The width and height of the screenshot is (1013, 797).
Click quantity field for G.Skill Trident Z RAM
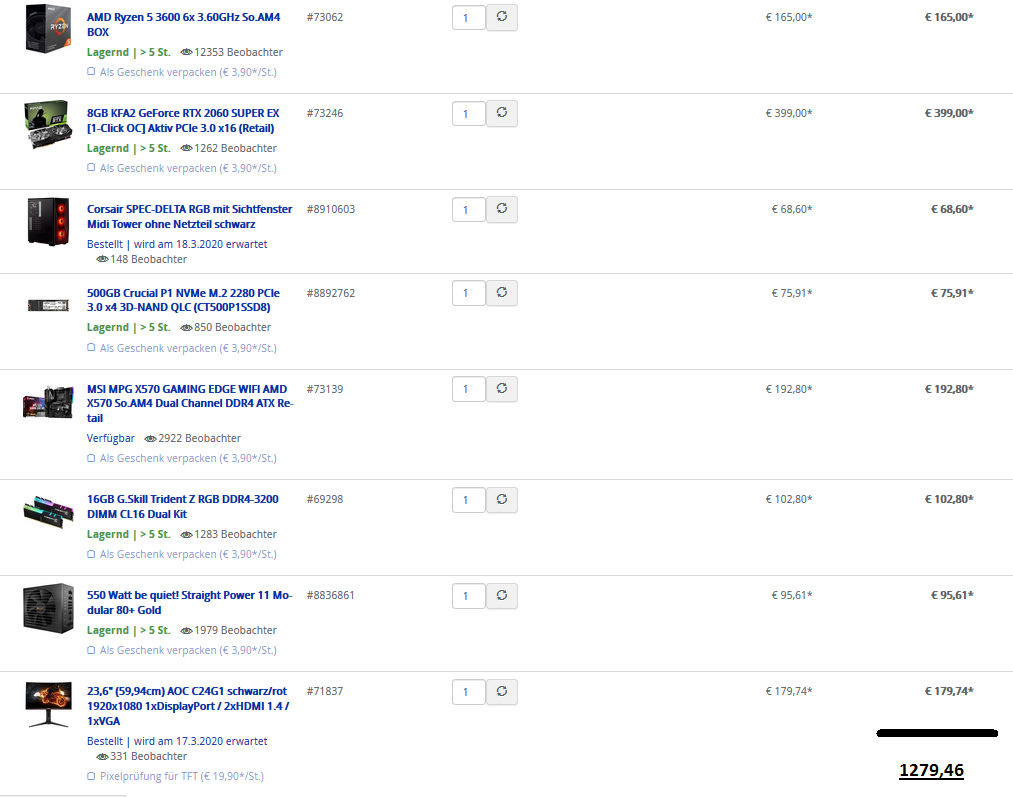[468, 500]
